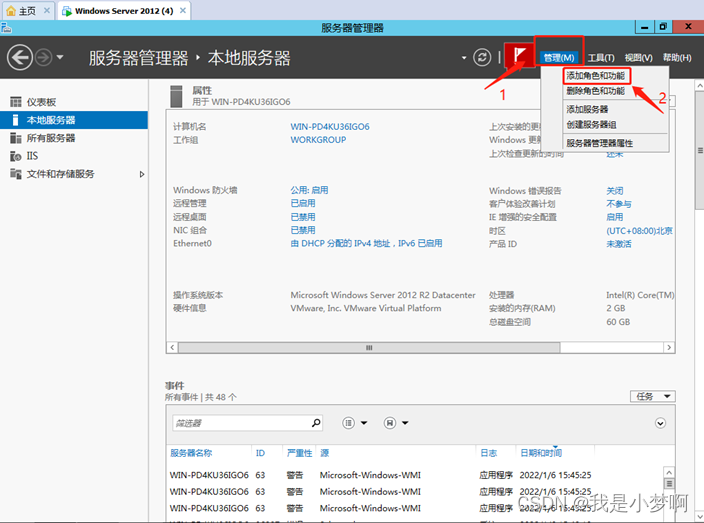Click the main window vertical scrollbar thumb
The image size is (704, 523).
click(700, 150)
